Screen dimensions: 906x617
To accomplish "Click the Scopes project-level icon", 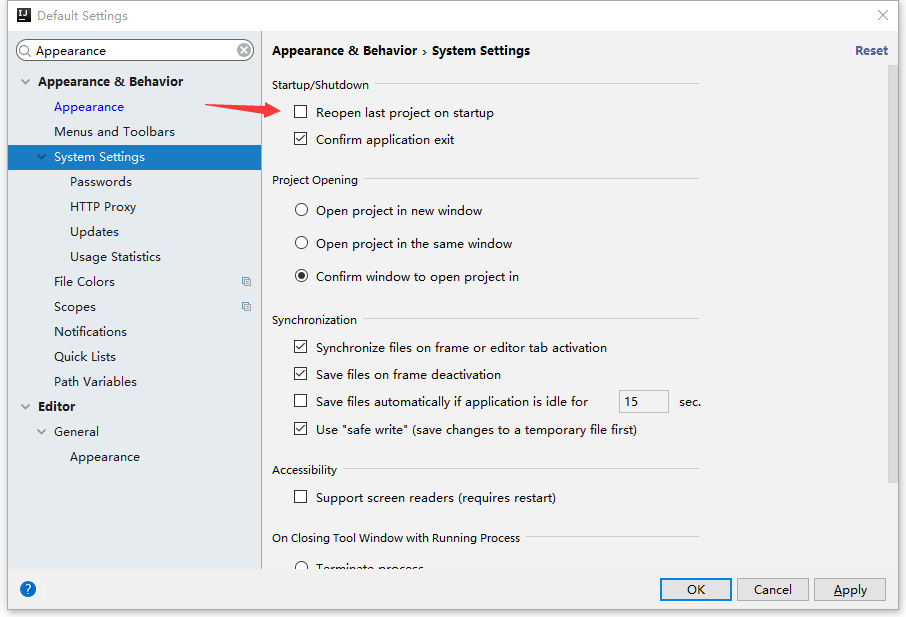I will point(246,307).
